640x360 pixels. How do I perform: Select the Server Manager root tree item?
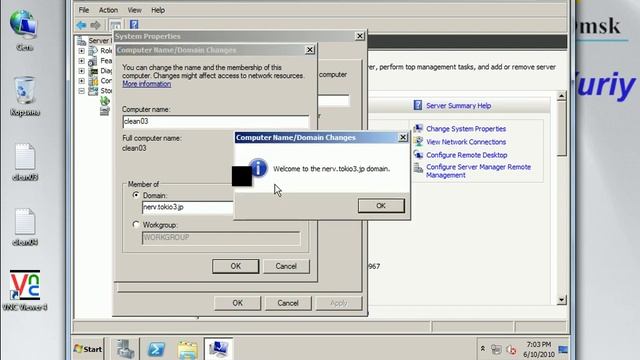[x=95, y=40]
